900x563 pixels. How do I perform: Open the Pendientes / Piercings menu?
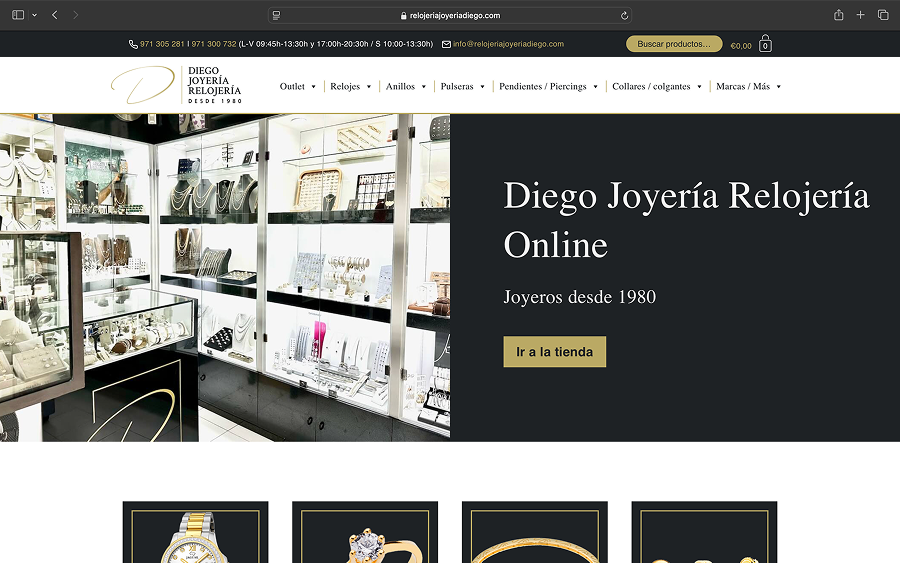[x=548, y=87]
